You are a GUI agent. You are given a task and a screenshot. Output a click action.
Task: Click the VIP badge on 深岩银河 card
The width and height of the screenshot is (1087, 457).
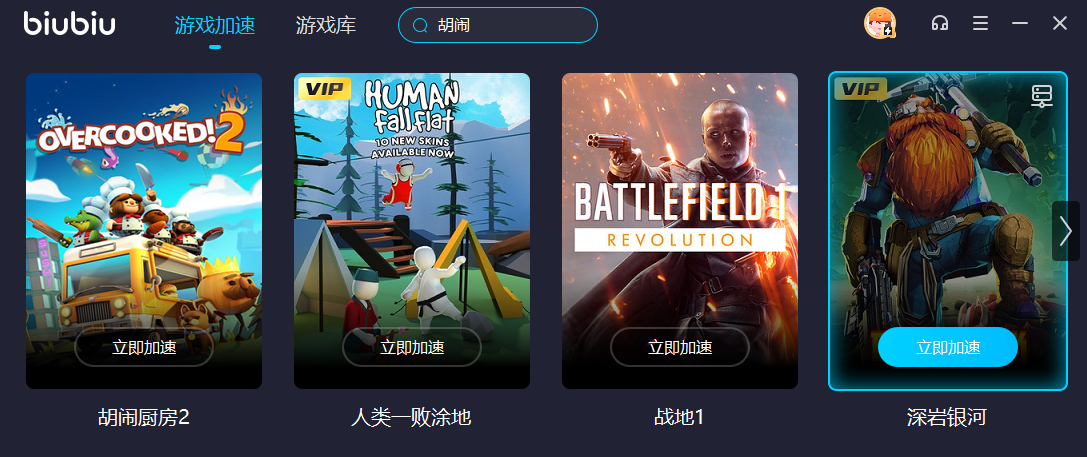pos(860,88)
